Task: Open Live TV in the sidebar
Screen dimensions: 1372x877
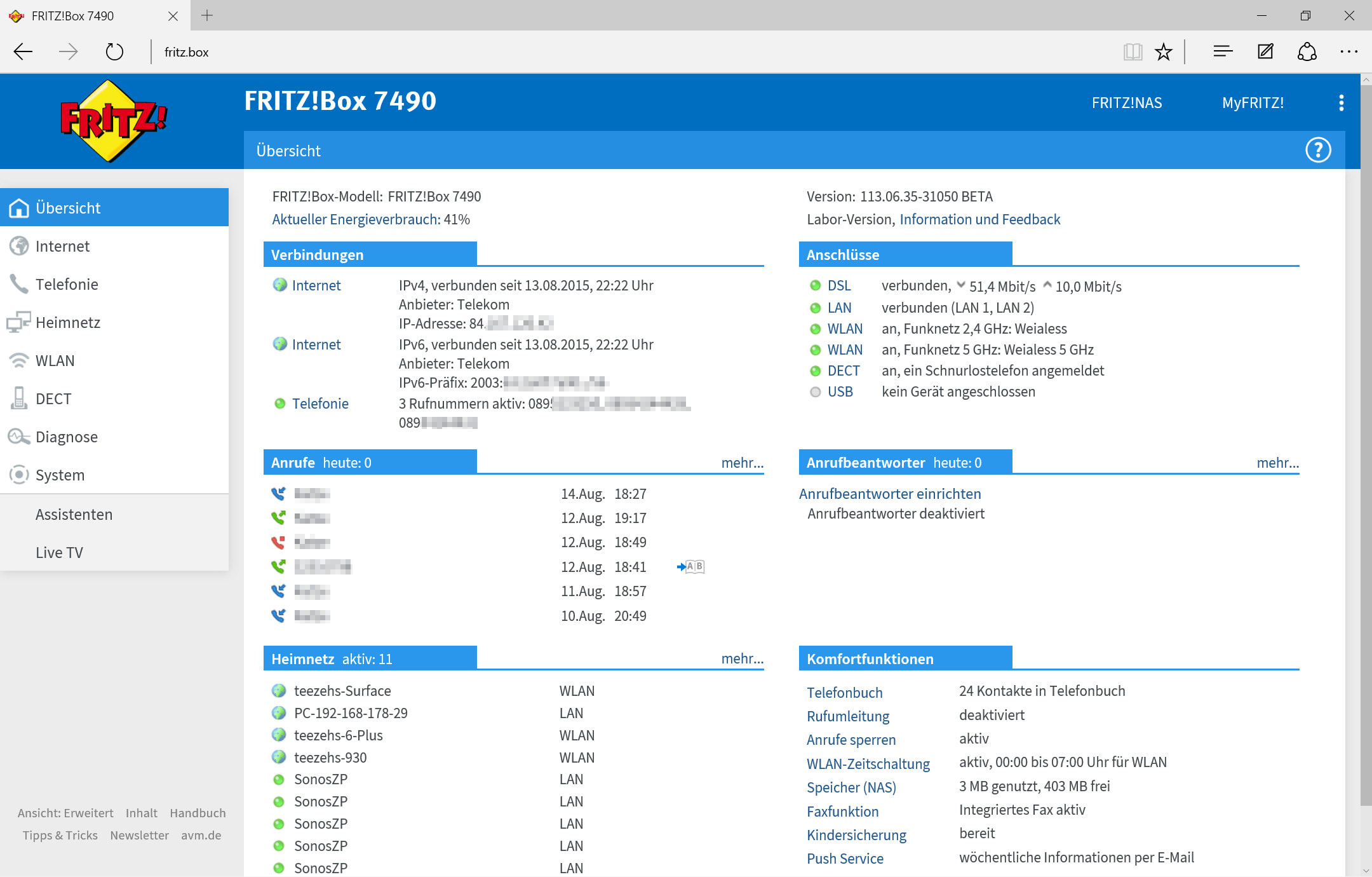Action: tap(59, 552)
